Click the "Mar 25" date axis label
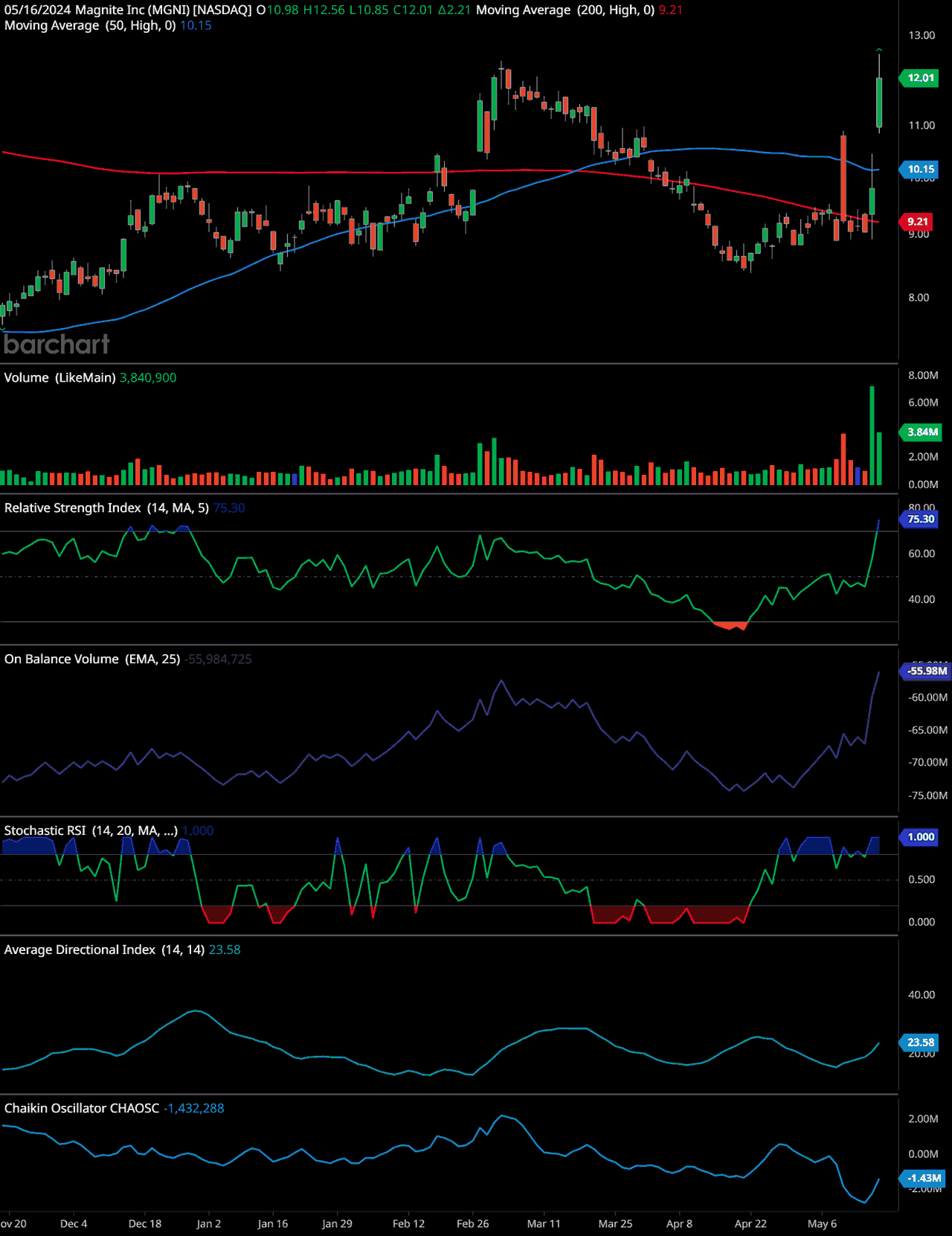Screen dimensions: 952x1236 pyautogui.click(x=615, y=1224)
